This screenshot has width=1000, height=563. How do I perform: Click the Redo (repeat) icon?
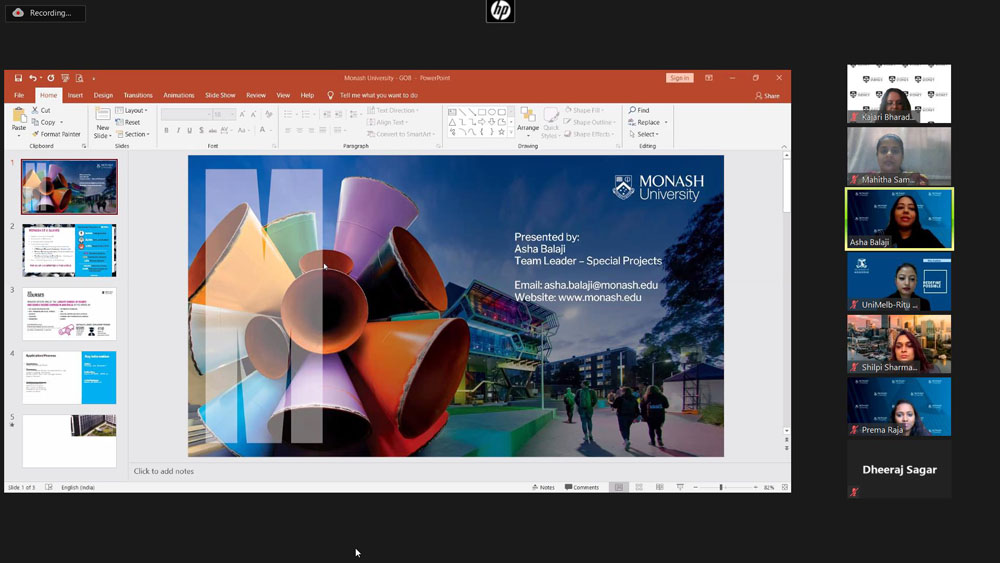click(51, 78)
